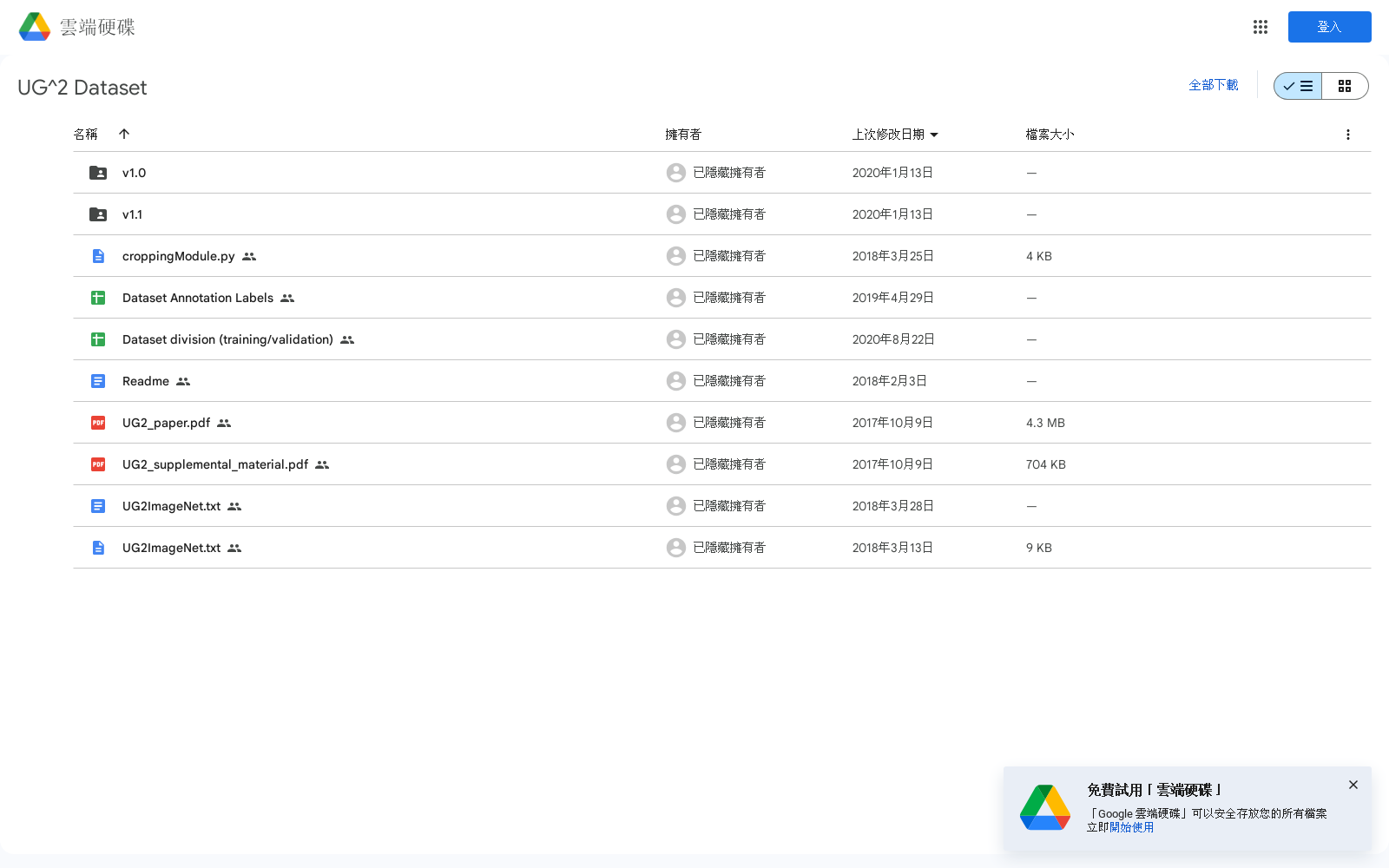Screen dimensions: 1389x868
Task: Click the 檔案大小 column header
Action: click(1050, 135)
